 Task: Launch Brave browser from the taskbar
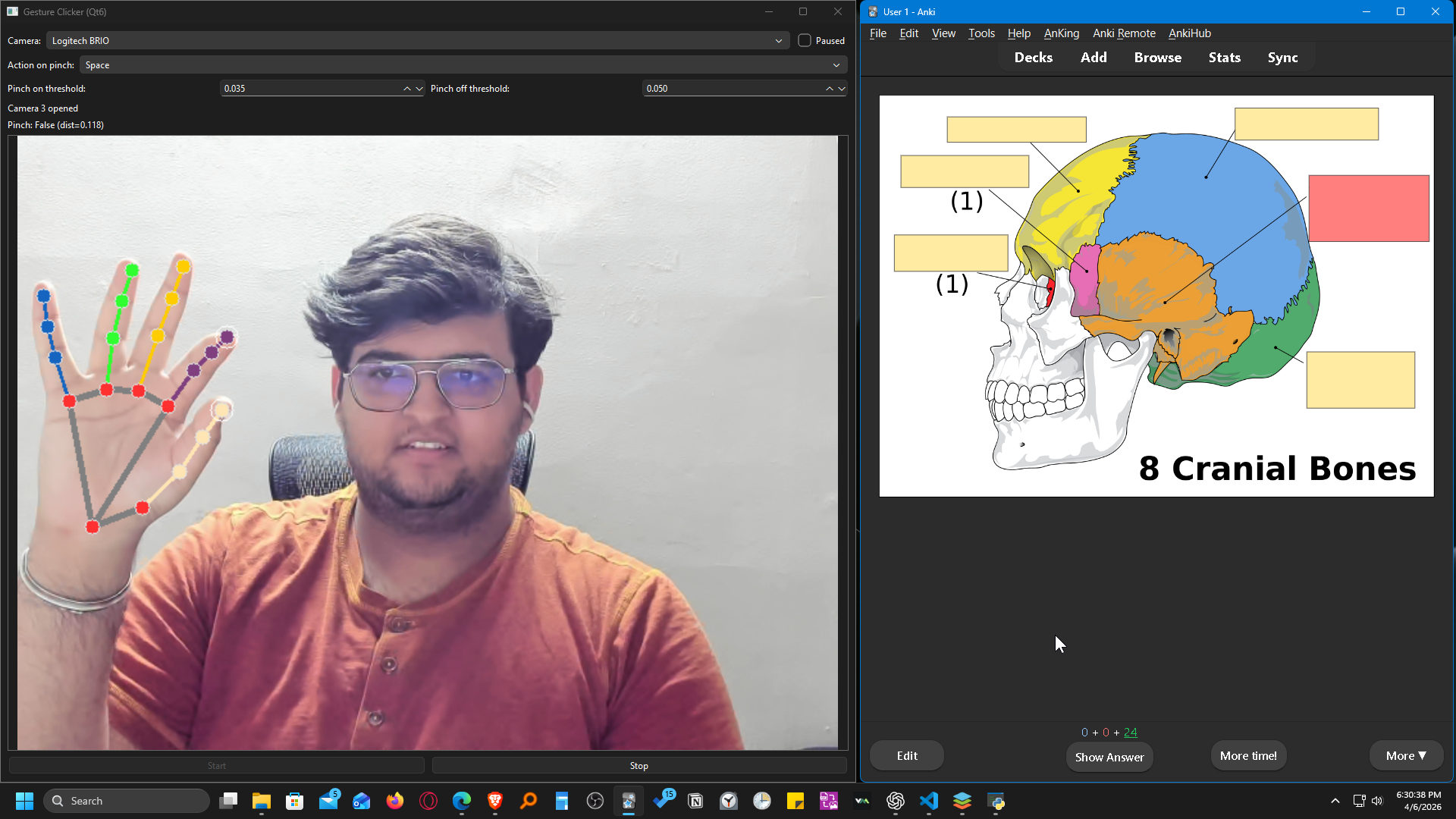[494, 800]
